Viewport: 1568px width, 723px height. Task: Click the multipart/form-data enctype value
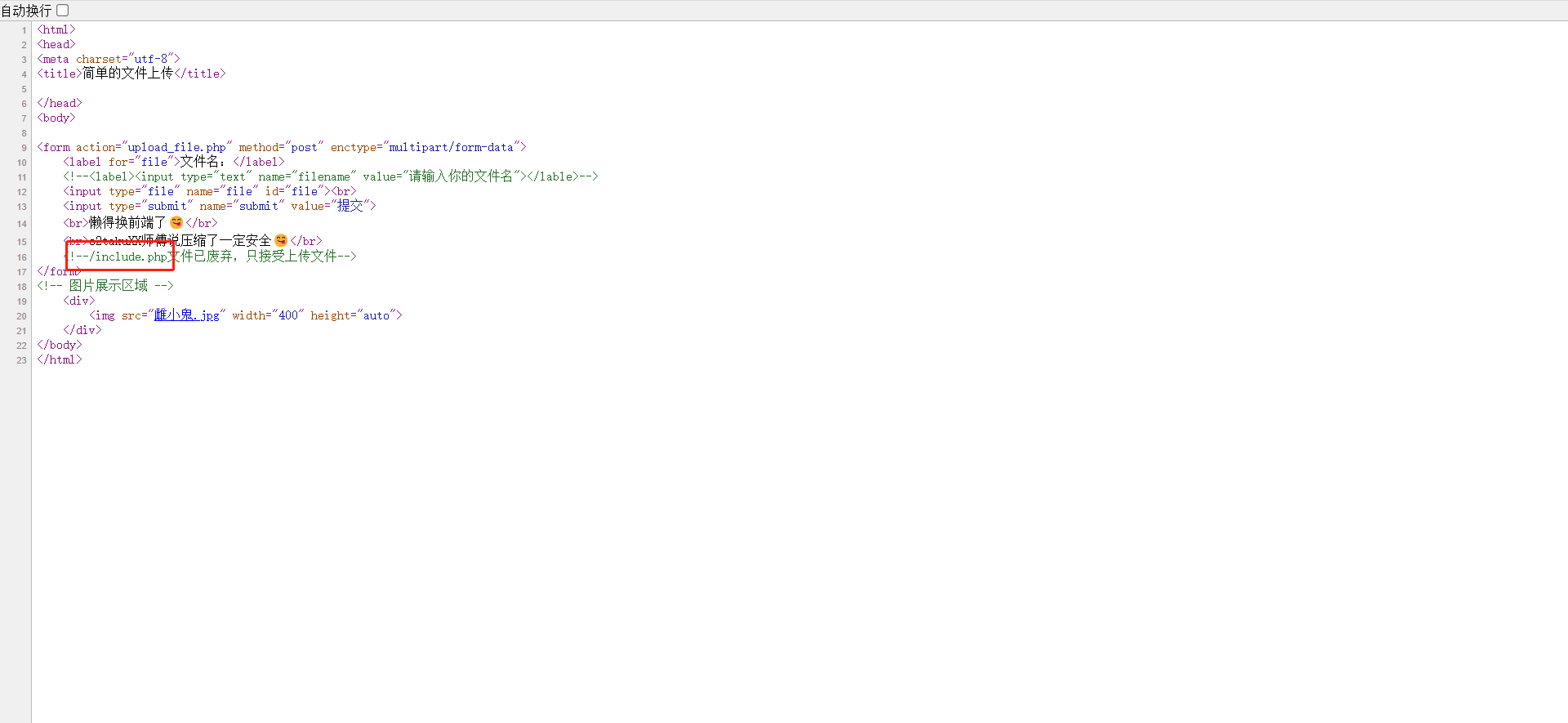coord(451,148)
